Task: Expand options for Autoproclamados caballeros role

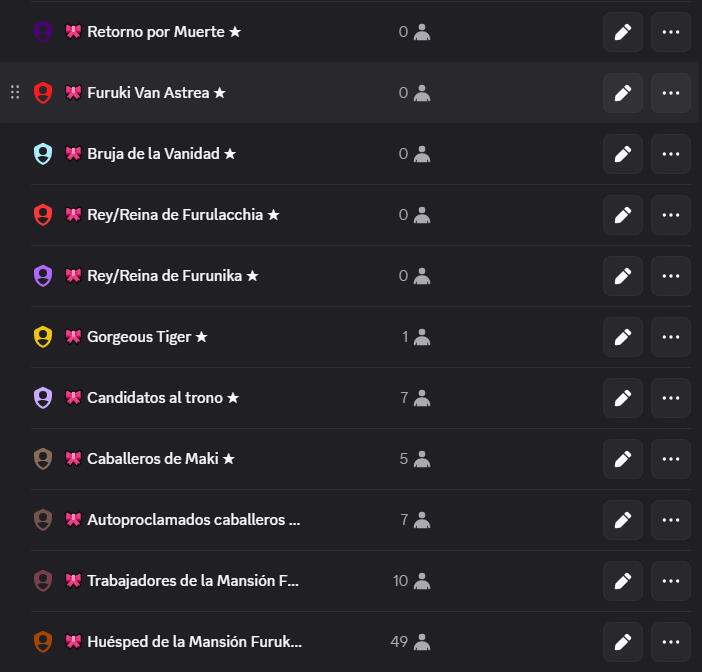Action: [671, 520]
